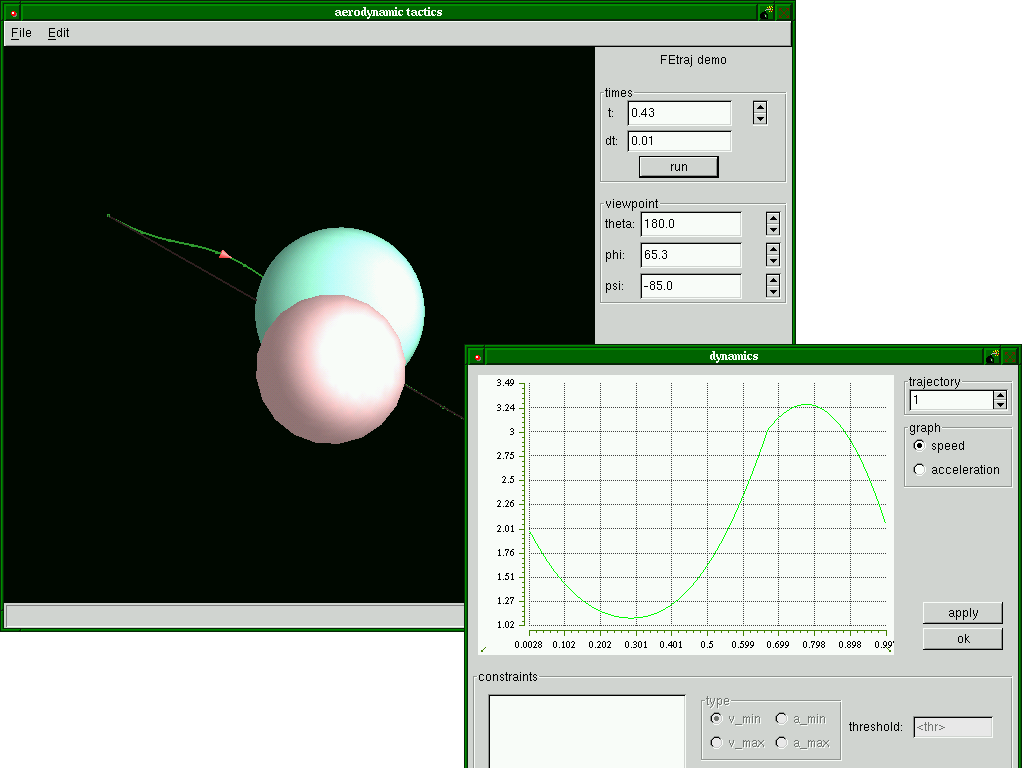Select the speed graph option
The height and width of the screenshot is (768, 1024).
coord(920,446)
